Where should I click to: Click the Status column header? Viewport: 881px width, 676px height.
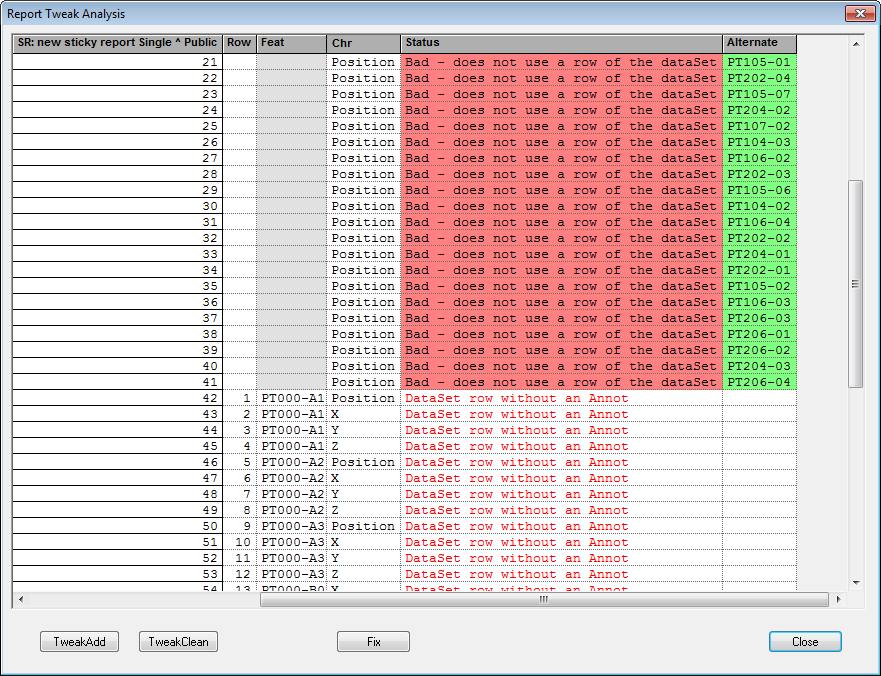(x=561, y=43)
